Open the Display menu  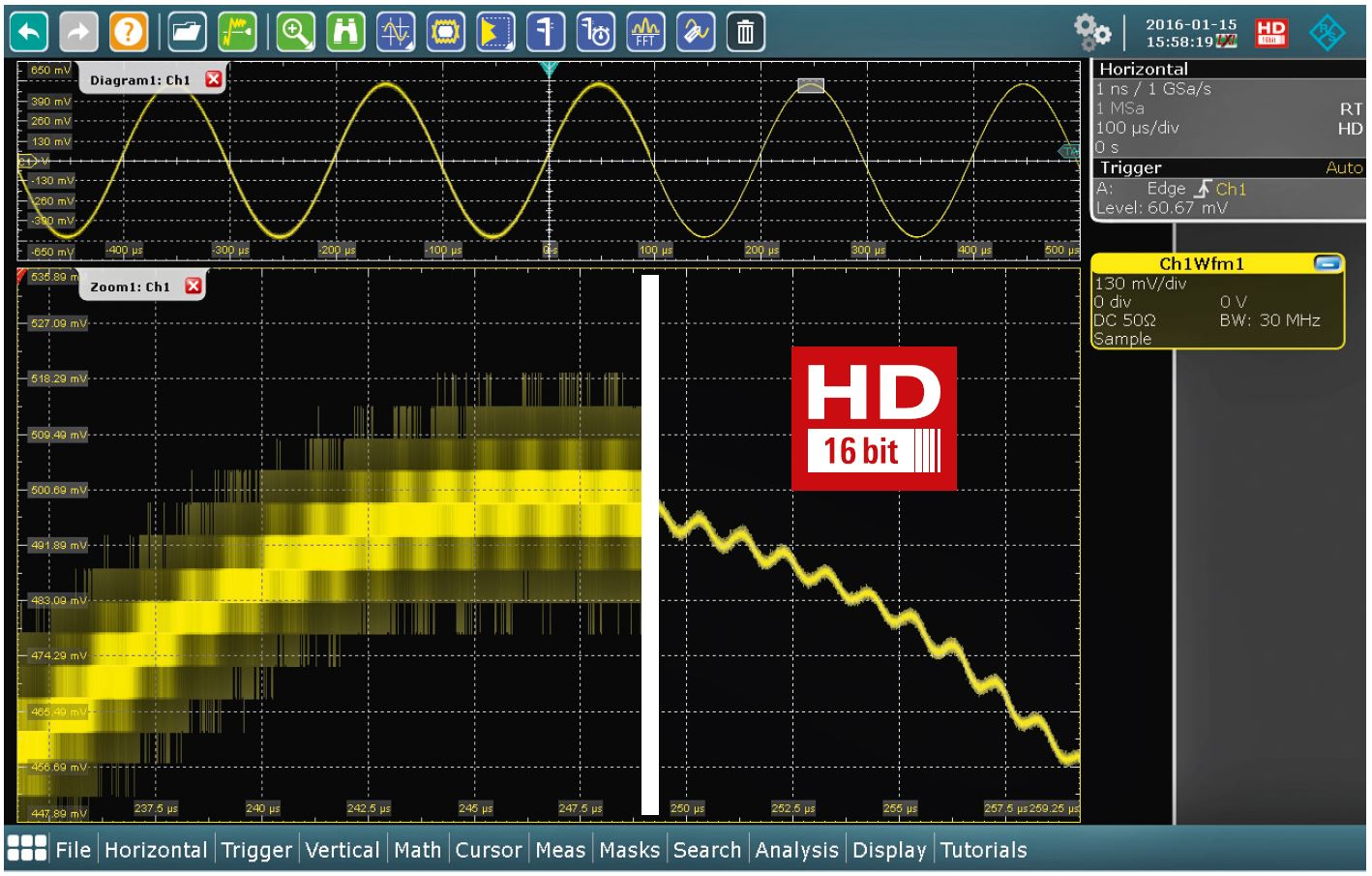pos(889,851)
